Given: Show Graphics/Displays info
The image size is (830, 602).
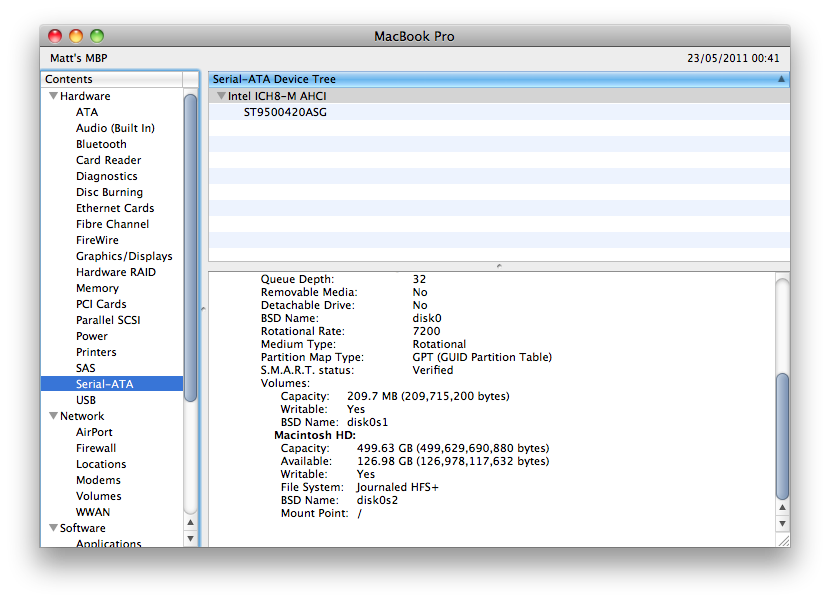Looking at the screenshot, I should click(x=124, y=256).
